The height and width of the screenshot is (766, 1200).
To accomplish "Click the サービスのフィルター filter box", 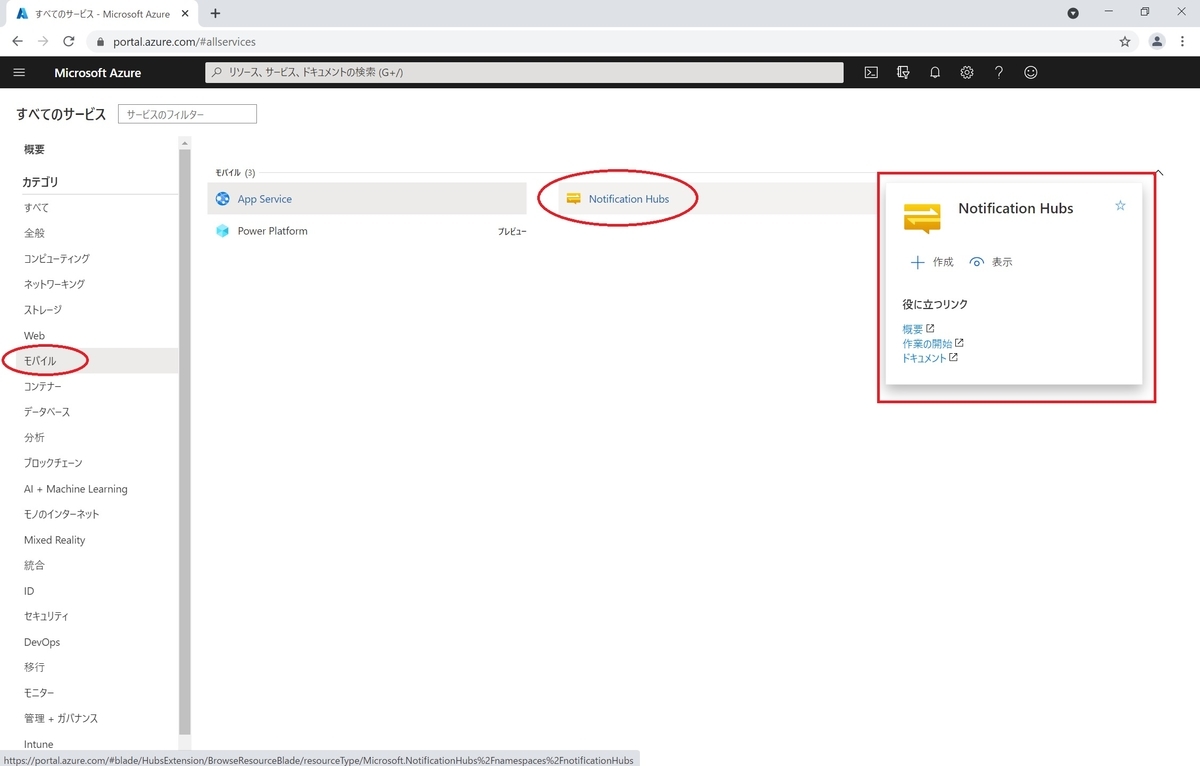I will (187, 114).
